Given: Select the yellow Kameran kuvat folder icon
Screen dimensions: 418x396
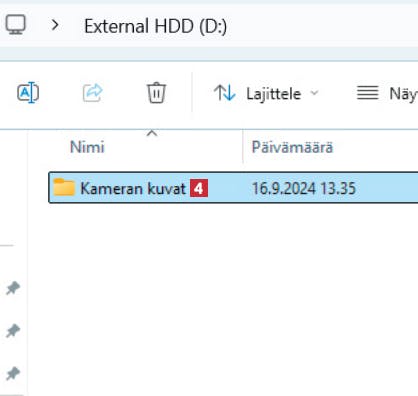Looking at the screenshot, I should pyautogui.click(x=64, y=187).
